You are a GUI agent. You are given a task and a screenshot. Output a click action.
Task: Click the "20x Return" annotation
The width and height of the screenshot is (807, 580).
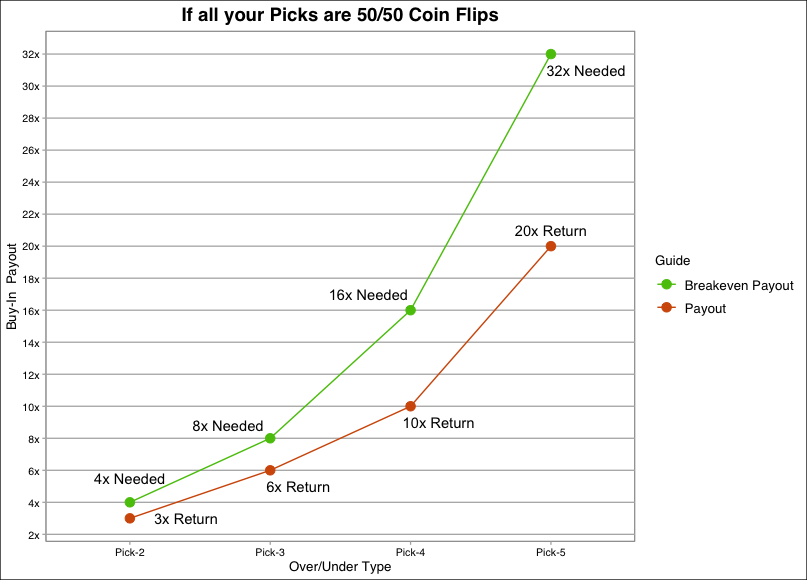tap(550, 231)
